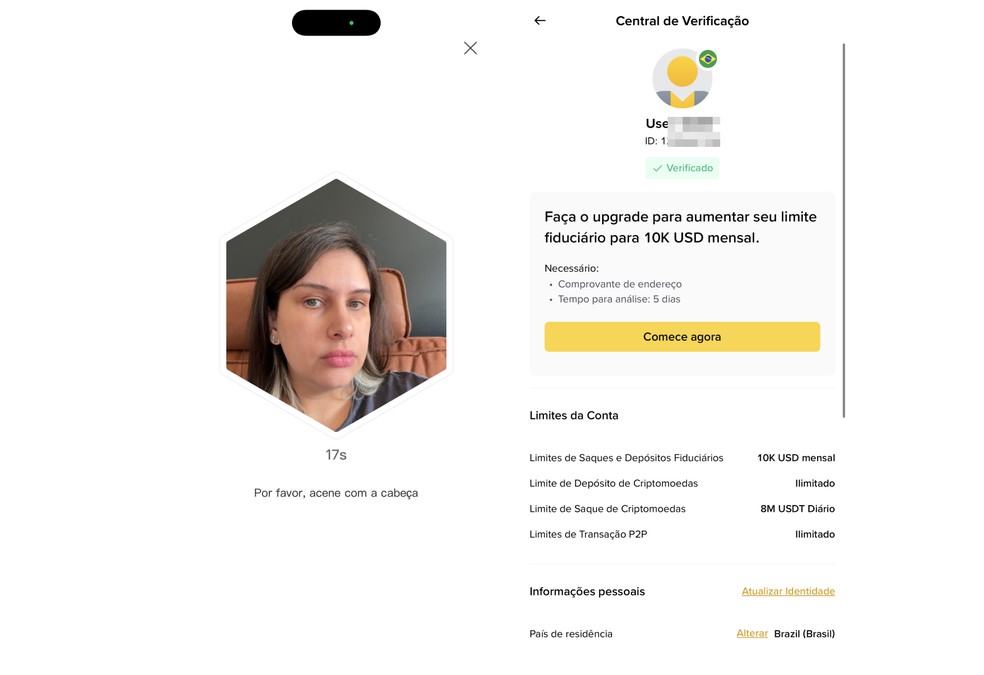The height and width of the screenshot is (675, 984).
Task: Click the back arrow in Central de Verificação
Action: [x=539, y=20]
